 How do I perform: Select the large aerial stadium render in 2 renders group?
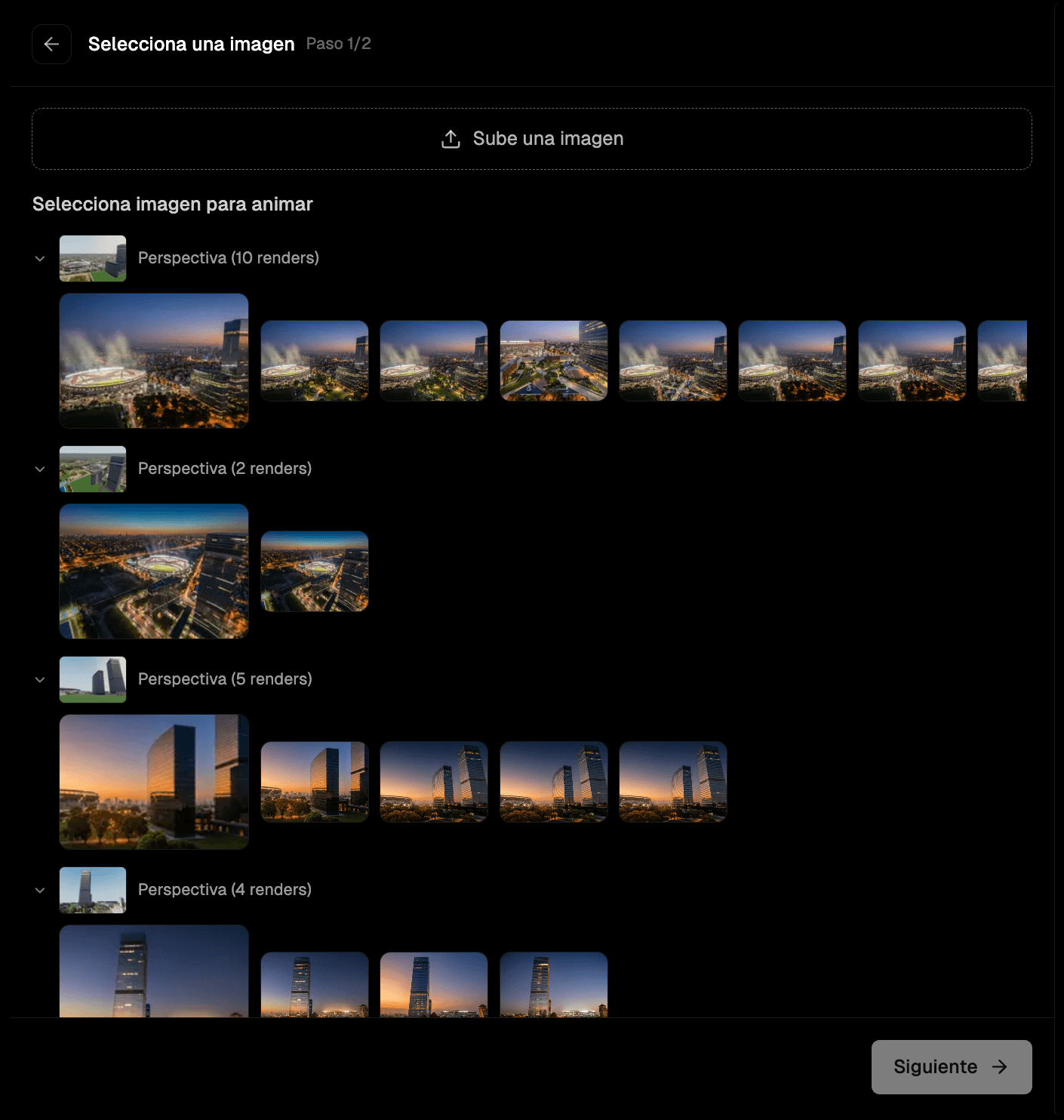(x=154, y=571)
